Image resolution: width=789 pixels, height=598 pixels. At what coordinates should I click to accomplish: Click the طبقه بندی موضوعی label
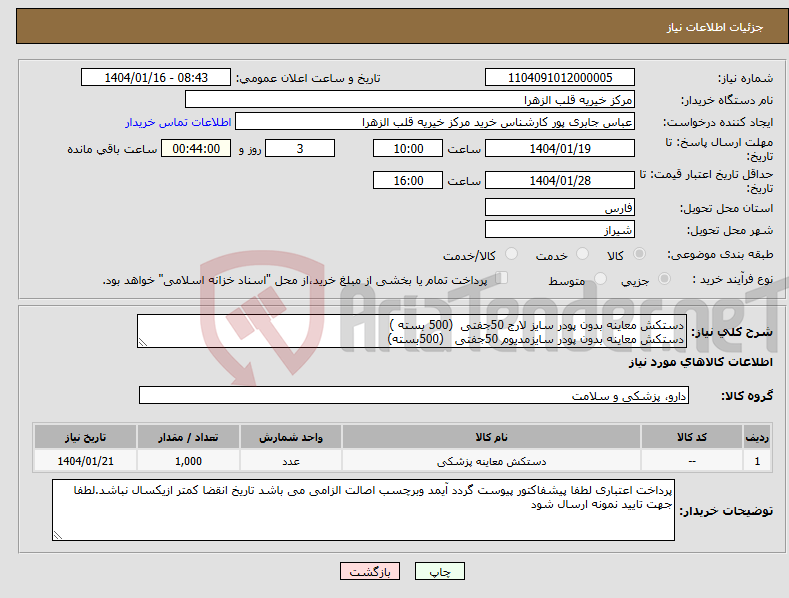[720, 254]
